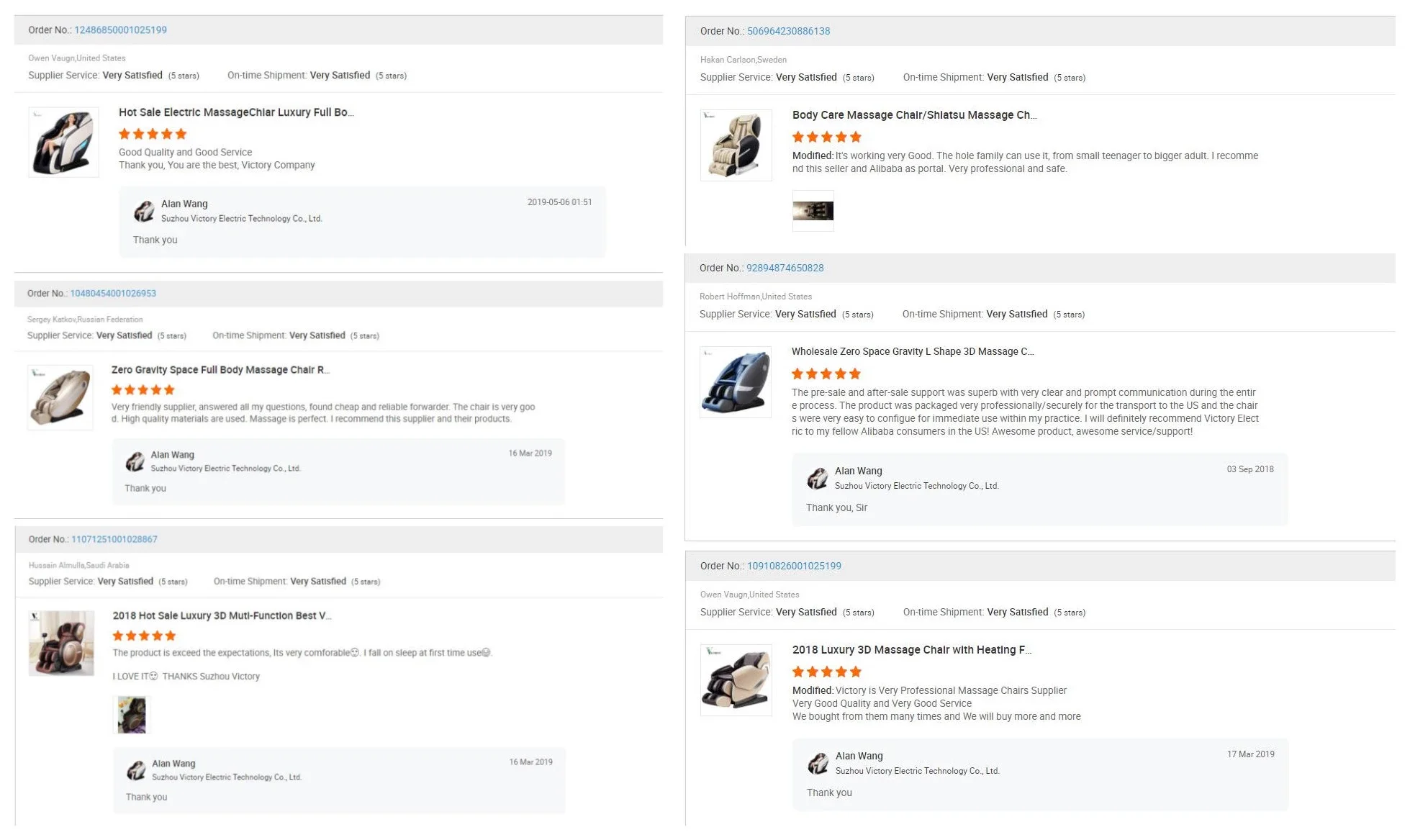
Task: Open order number 12486850001025199 link
Action: 120,30
